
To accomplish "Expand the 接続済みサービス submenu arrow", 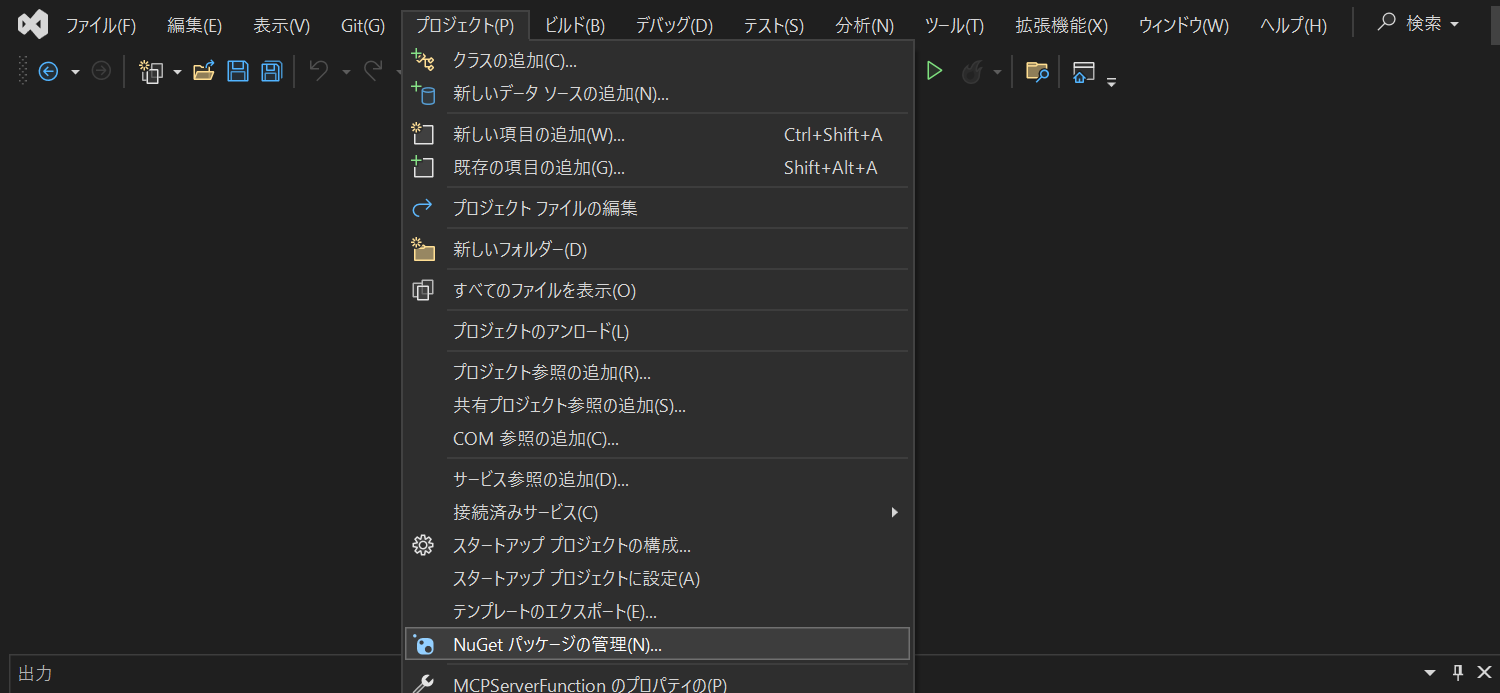I will pyautogui.click(x=894, y=512).
